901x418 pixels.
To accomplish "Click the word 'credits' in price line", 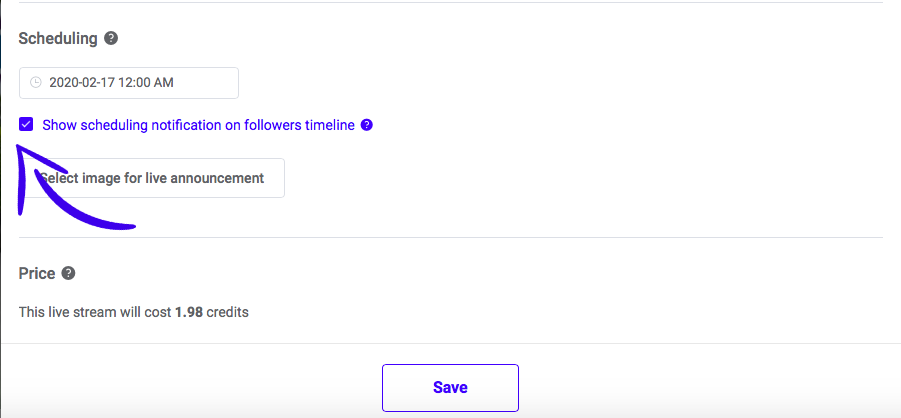I will [228, 313].
